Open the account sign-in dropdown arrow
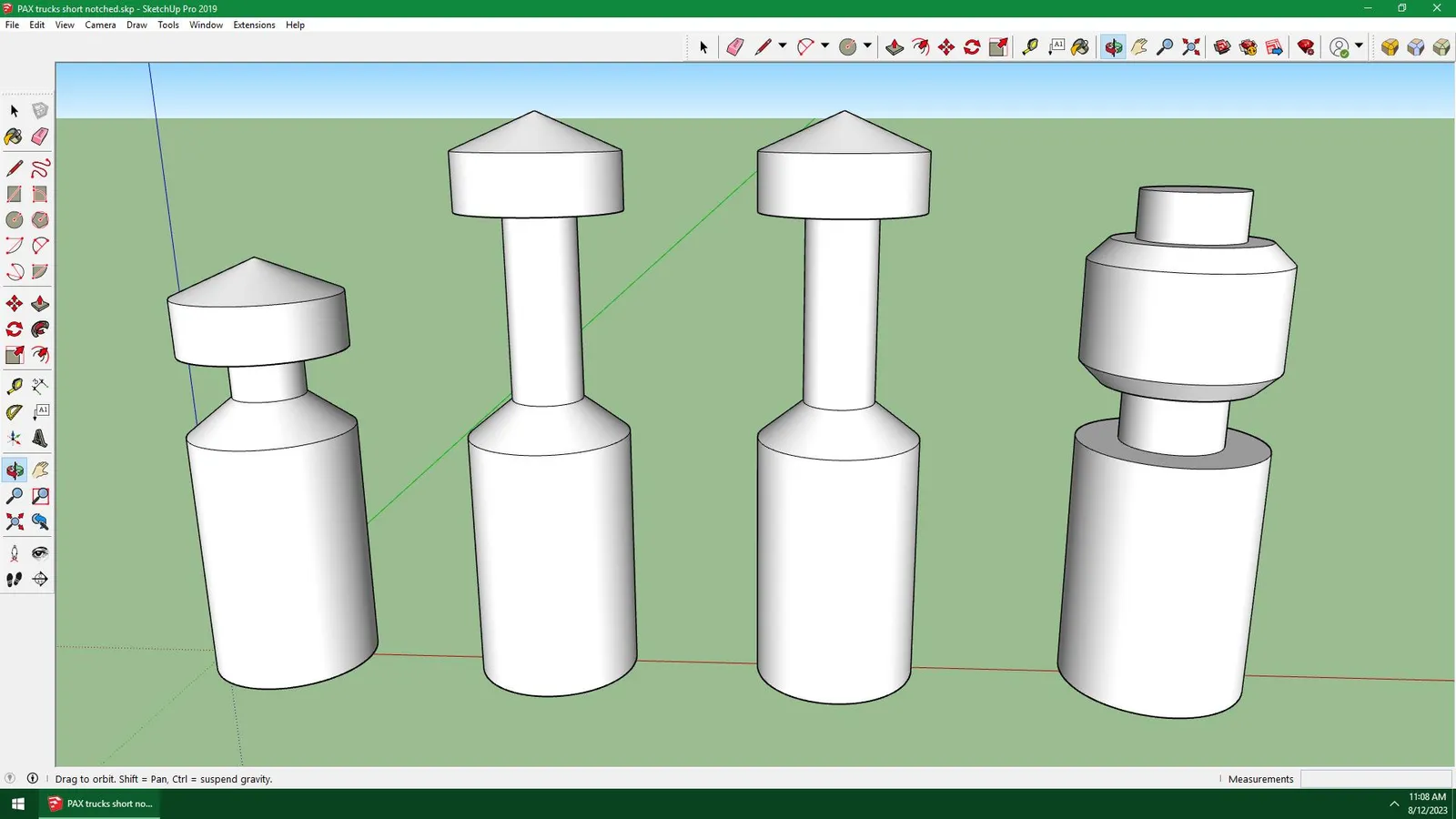Screen dimensions: 1456x819 click(x=1359, y=46)
